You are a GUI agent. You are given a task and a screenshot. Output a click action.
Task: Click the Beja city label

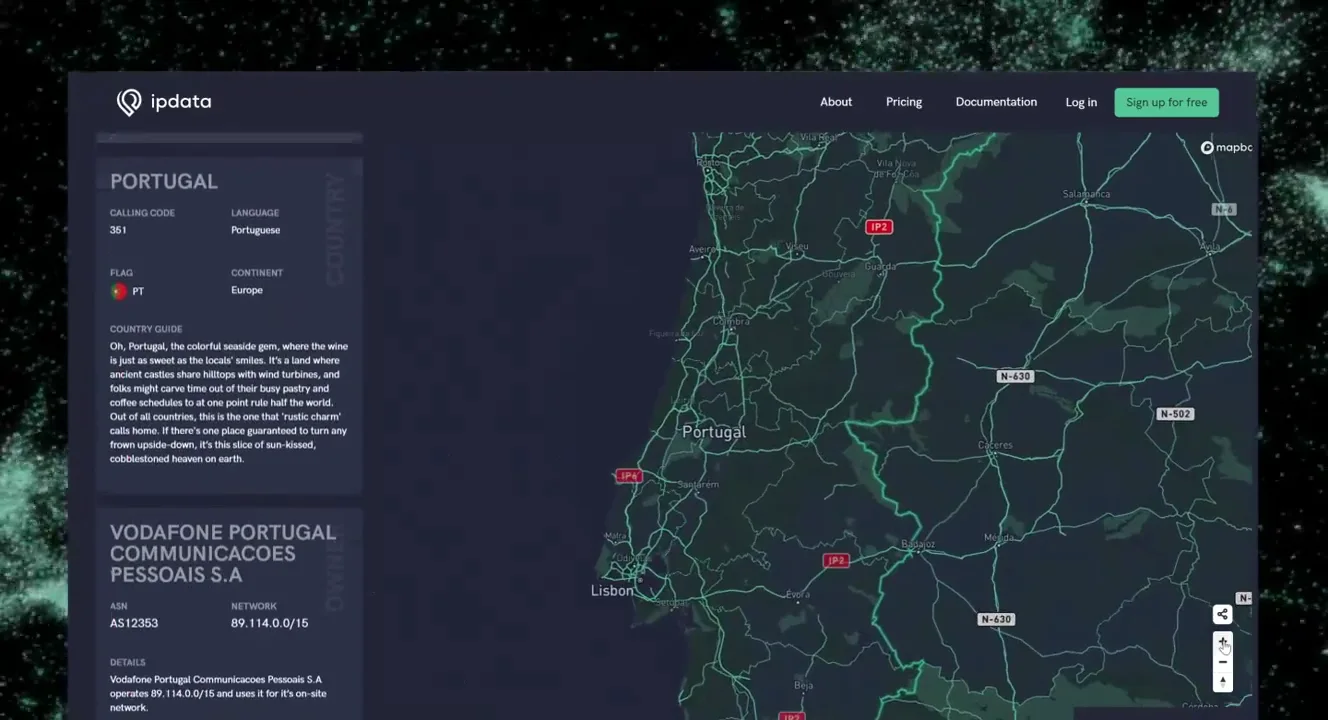point(803,685)
